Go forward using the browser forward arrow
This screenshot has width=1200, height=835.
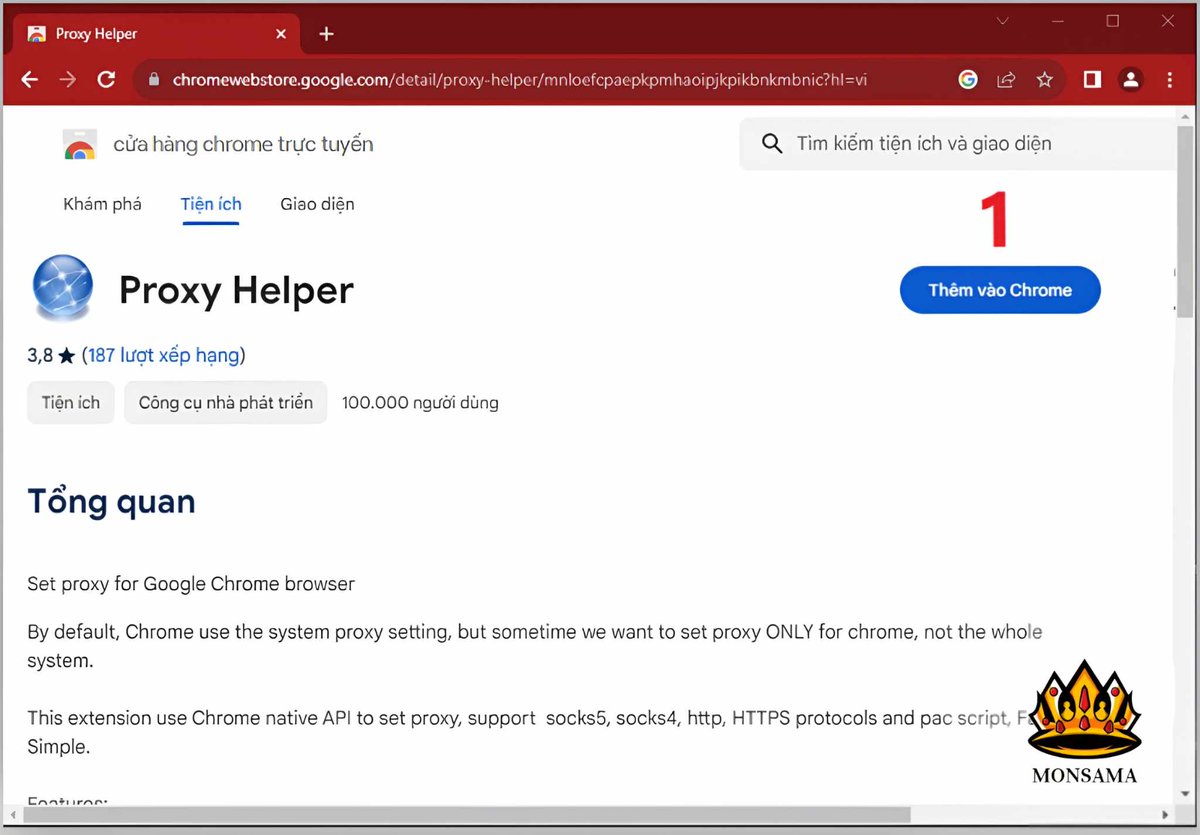[x=67, y=80]
